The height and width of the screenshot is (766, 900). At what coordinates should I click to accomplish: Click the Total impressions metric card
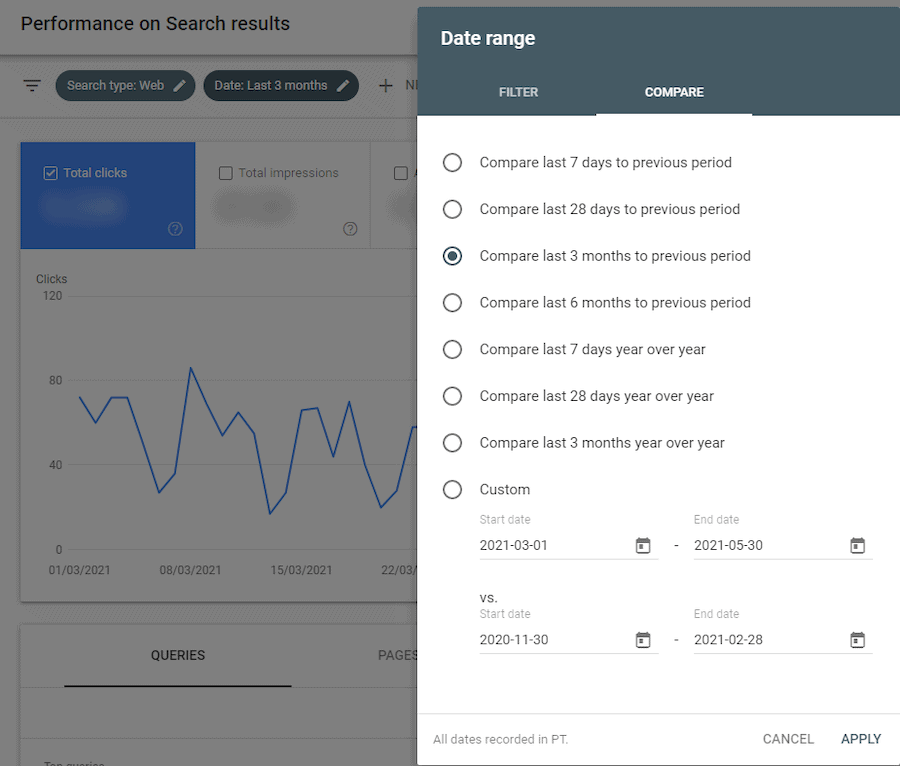tap(283, 196)
